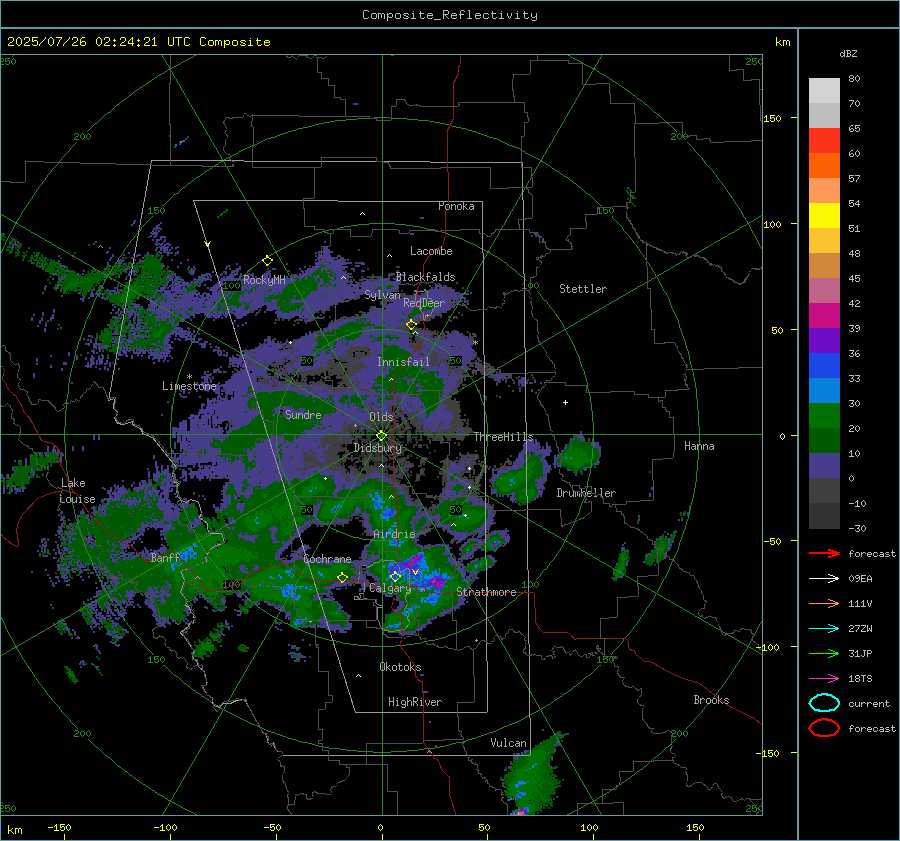Select the purple-blue 10–0 dBZ swatch
Viewport: 900px width, 841px height.
point(824,466)
